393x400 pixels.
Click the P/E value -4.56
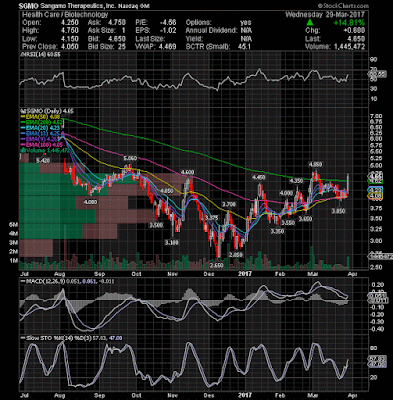click(x=168, y=22)
